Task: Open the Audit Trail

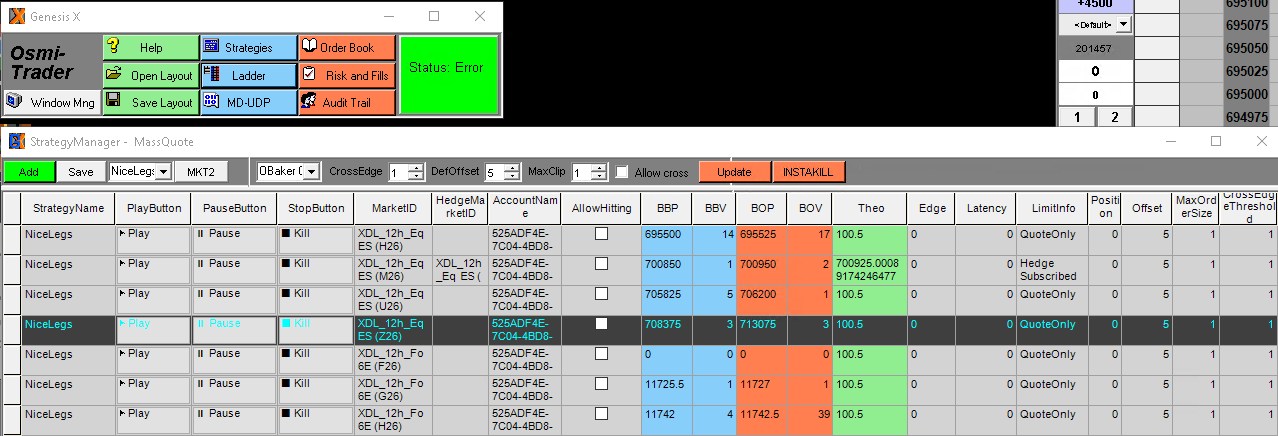Action: pyautogui.click(x=347, y=102)
